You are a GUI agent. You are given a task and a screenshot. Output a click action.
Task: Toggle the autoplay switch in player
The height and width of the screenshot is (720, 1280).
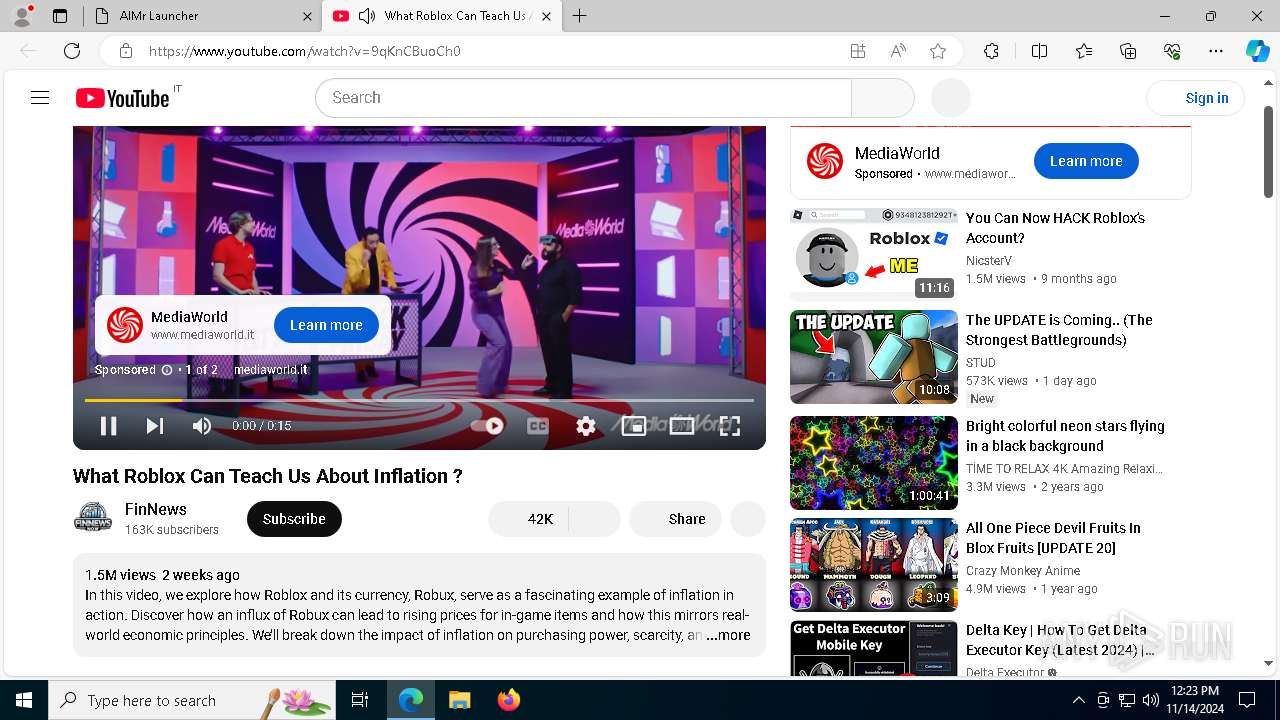[x=488, y=426]
